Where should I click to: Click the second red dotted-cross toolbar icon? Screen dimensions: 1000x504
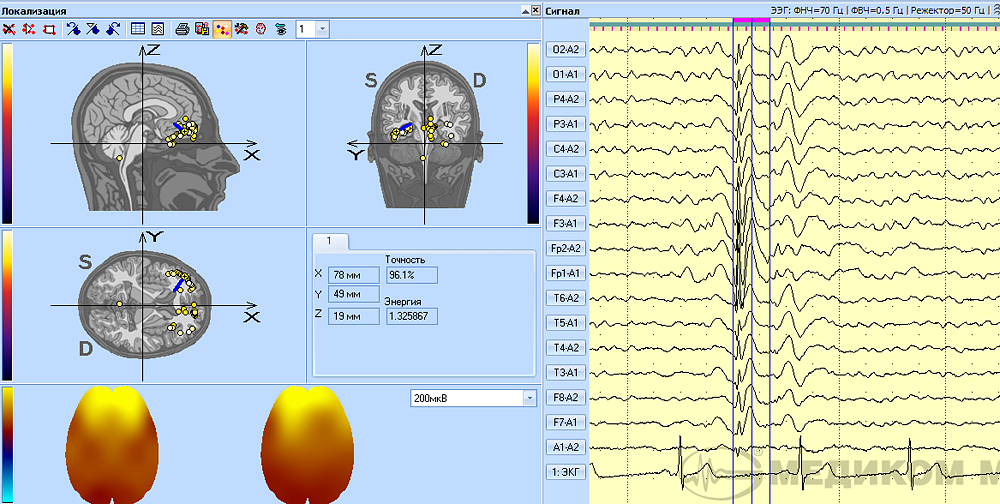[x=29, y=29]
